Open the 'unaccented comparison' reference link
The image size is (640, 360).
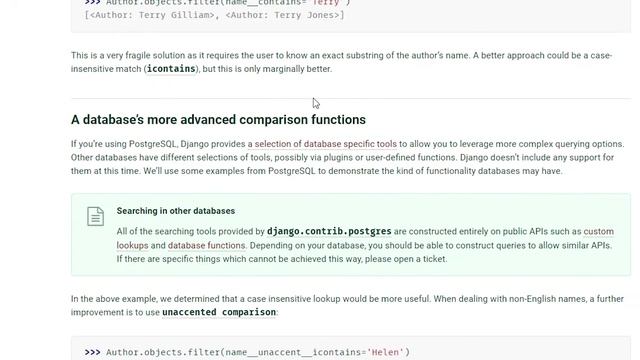click(x=219, y=312)
